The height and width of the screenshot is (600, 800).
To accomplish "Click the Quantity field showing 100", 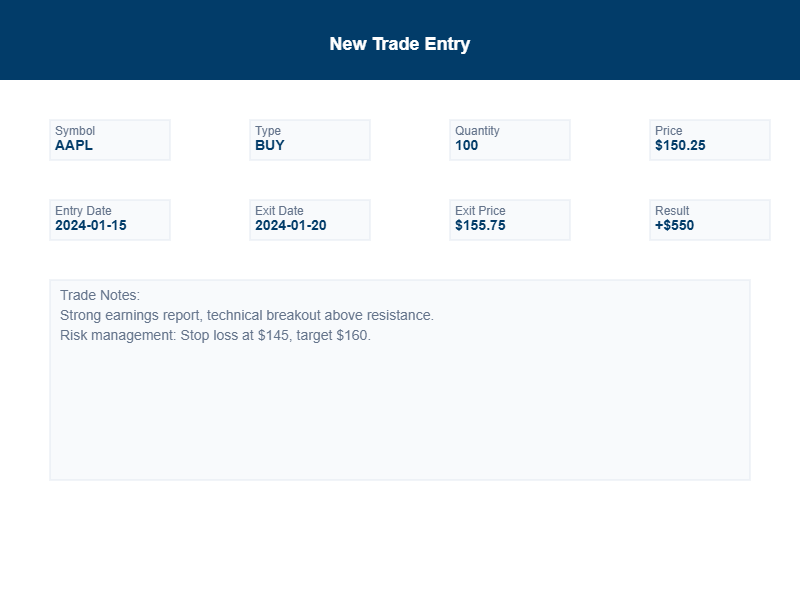I will click(509, 140).
